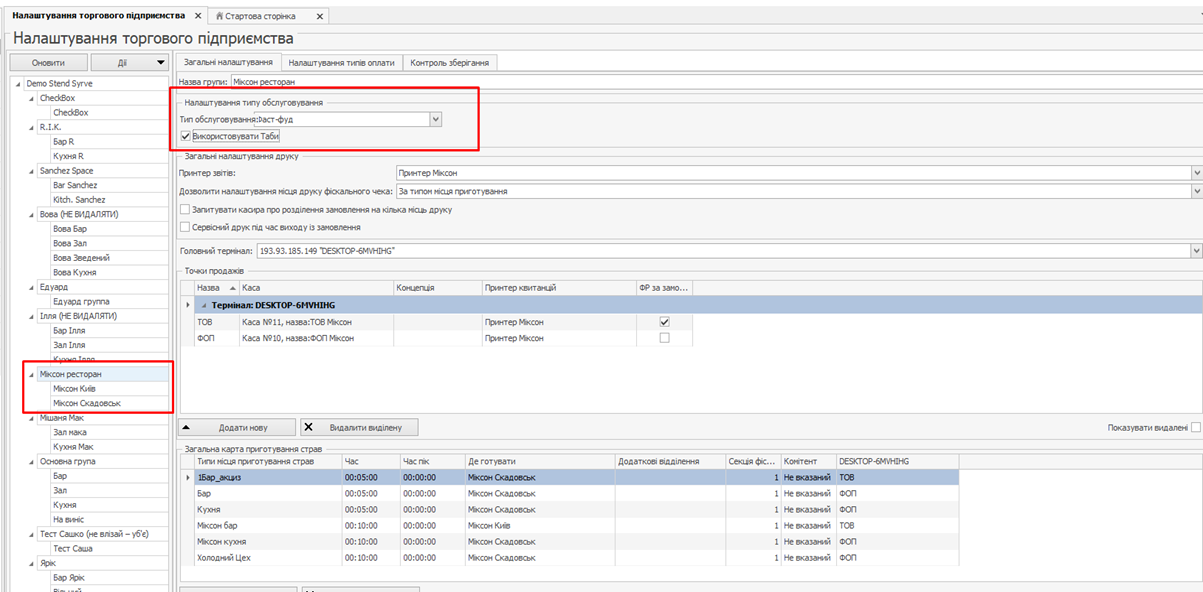The image size is (1203, 592).
Task: Close the Налаштування торгового підприємства tab
Action: pos(198,17)
